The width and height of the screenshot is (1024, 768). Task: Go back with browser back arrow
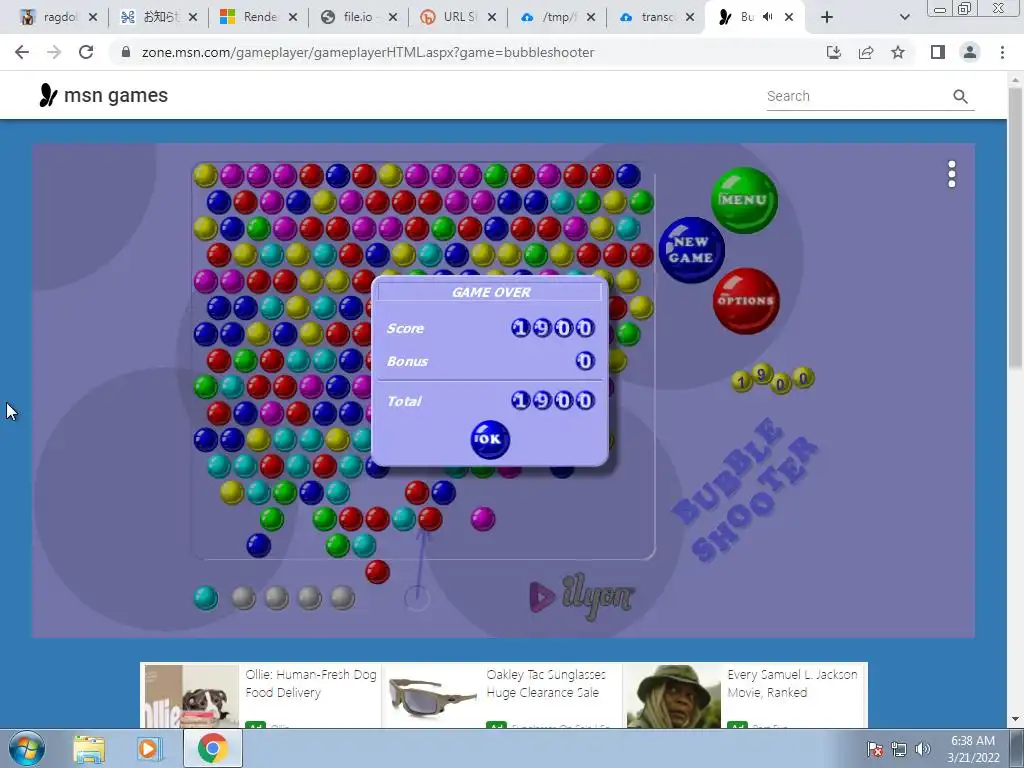point(22,52)
